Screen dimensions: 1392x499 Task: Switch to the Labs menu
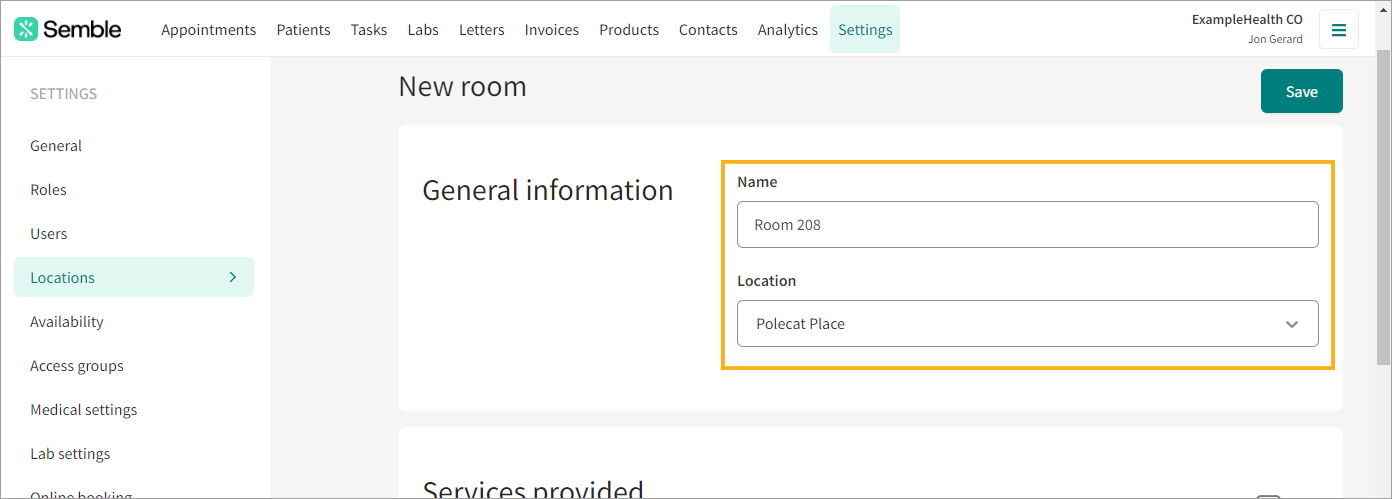pyautogui.click(x=423, y=29)
